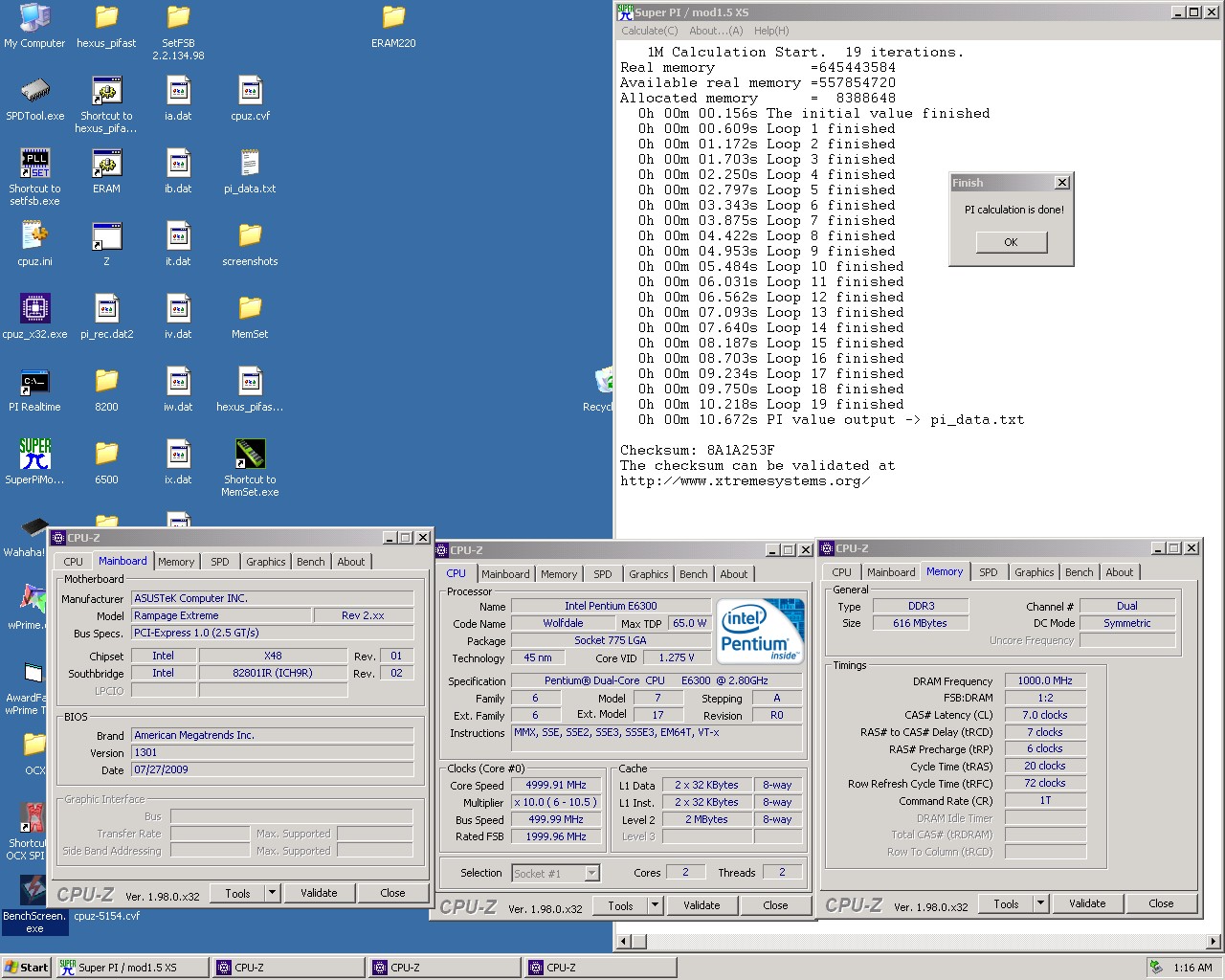The width and height of the screenshot is (1225, 980).
Task: Open My Computer desktop icon
Action: [x=34, y=27]
